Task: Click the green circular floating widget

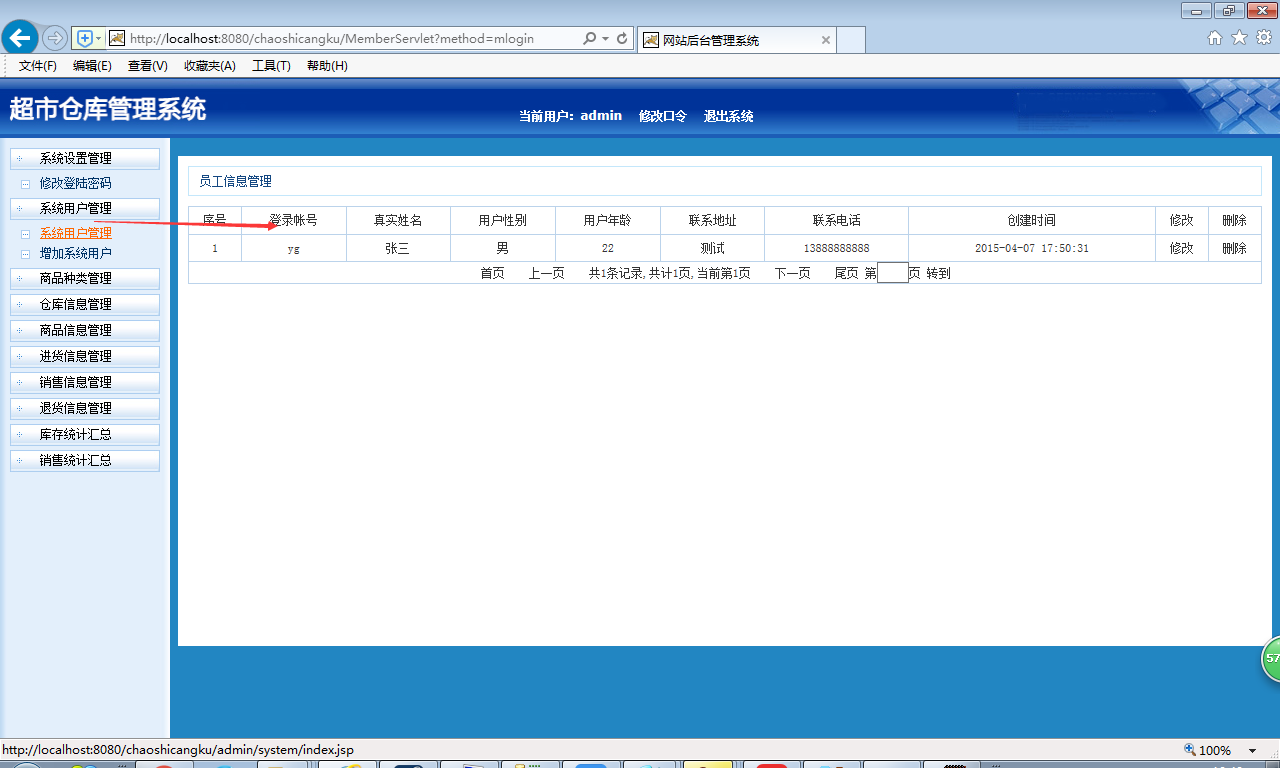Action: pyautogui.click(x=1271, y=659)
